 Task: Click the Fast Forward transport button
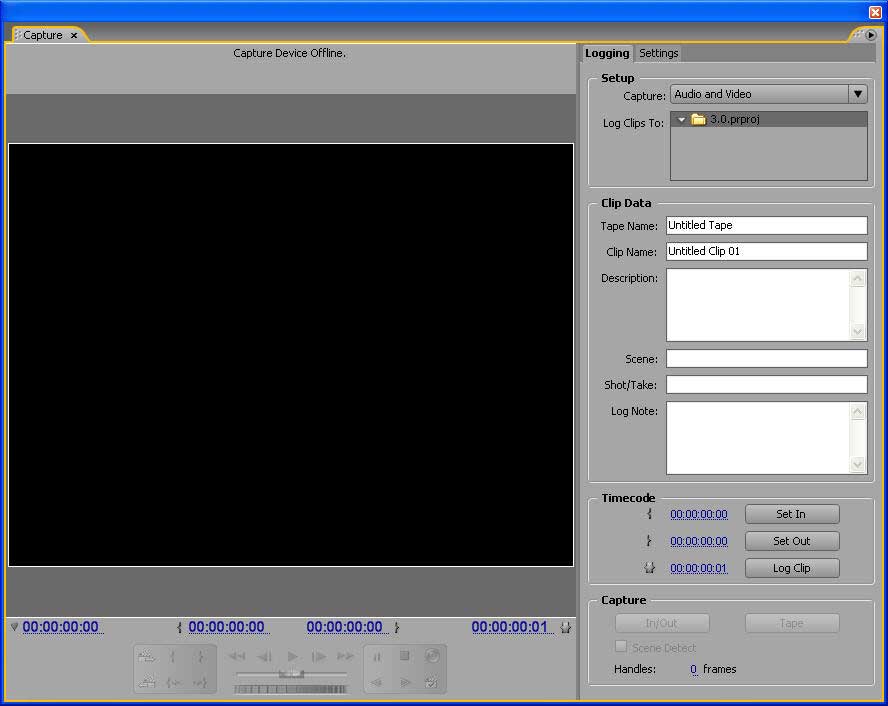345,656
